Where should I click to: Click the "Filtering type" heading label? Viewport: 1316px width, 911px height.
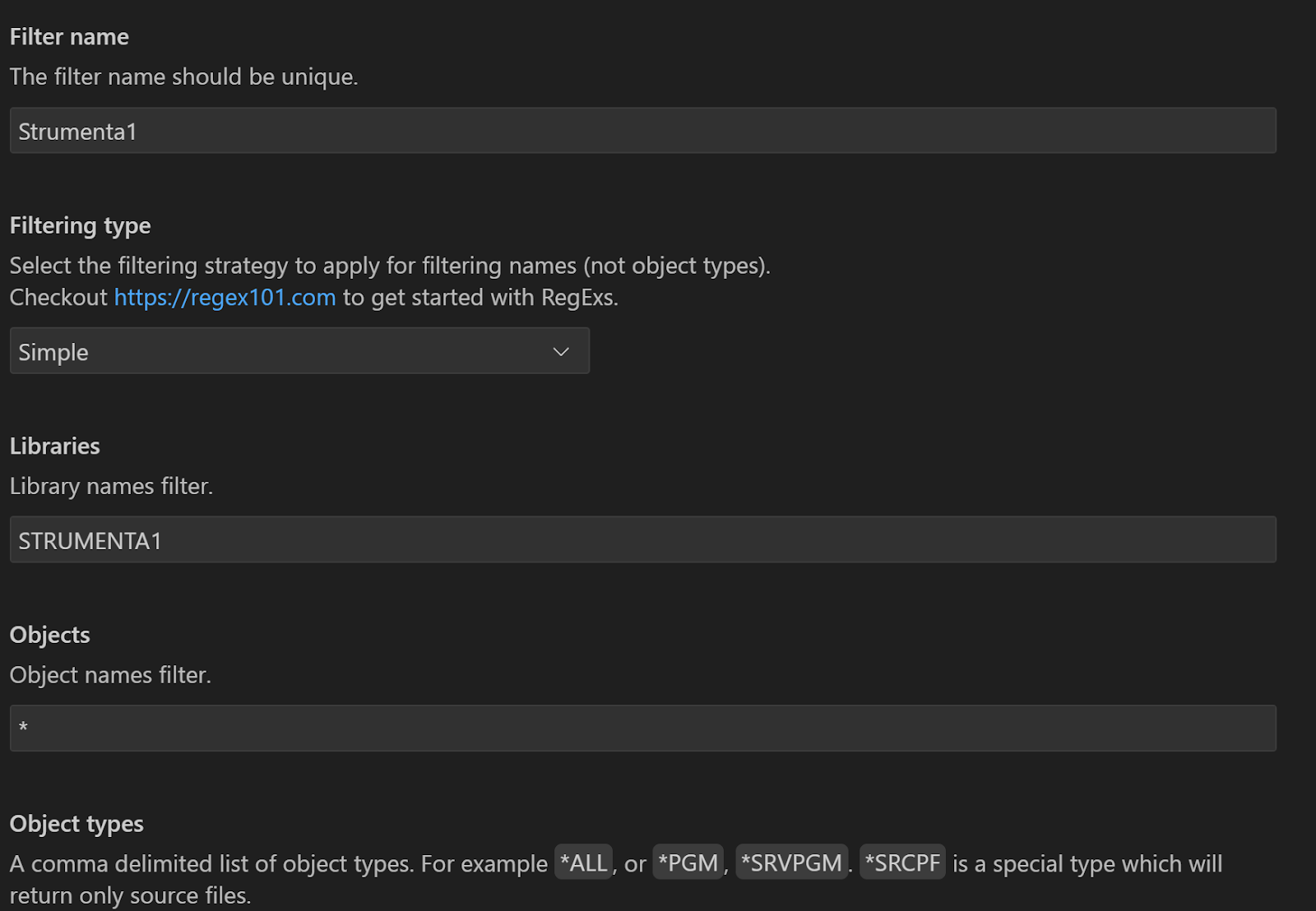click(x=80, y=225)
